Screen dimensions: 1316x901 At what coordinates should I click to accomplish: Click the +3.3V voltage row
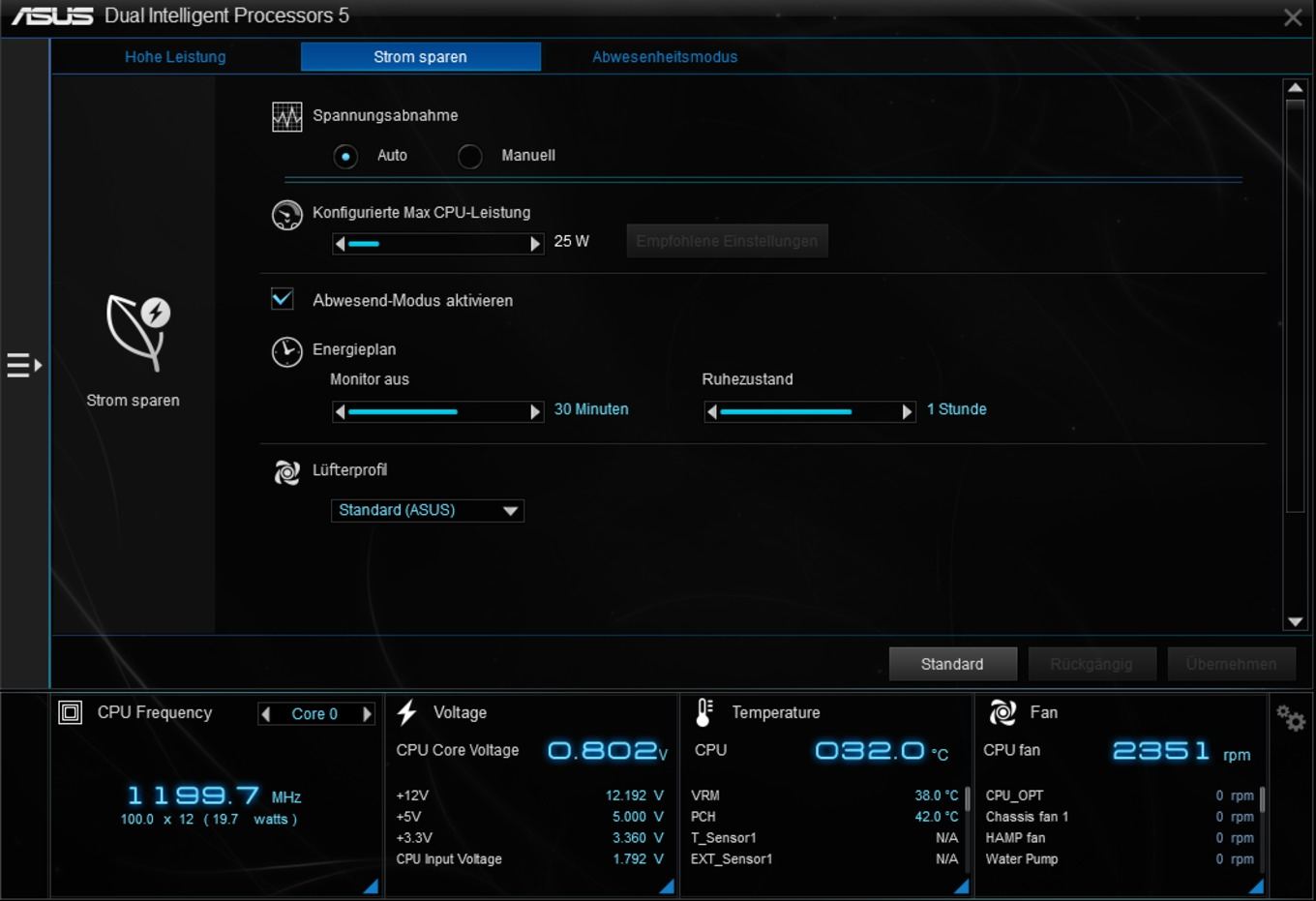530,838
